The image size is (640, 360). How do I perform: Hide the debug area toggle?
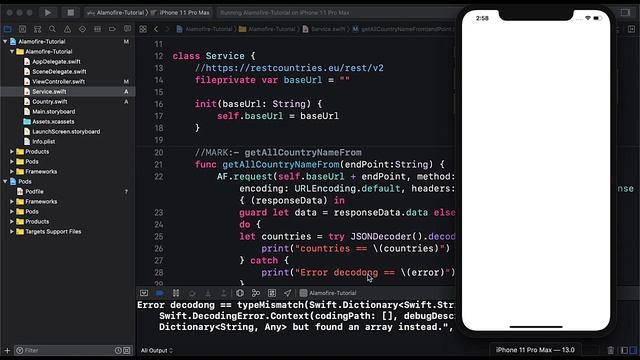144,293
